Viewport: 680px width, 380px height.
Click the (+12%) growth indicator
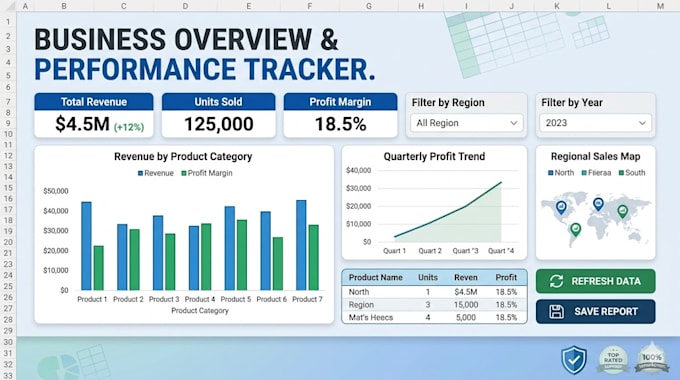[x=129, y=127]
